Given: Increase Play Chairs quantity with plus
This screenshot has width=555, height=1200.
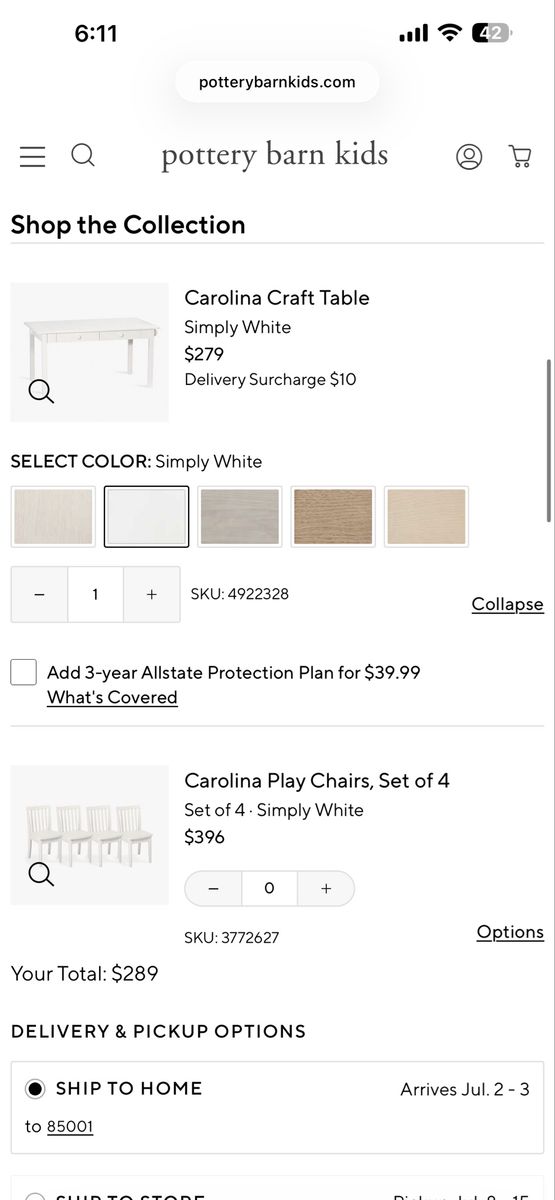Looking at the screenshot, I should tap(326, 888).
